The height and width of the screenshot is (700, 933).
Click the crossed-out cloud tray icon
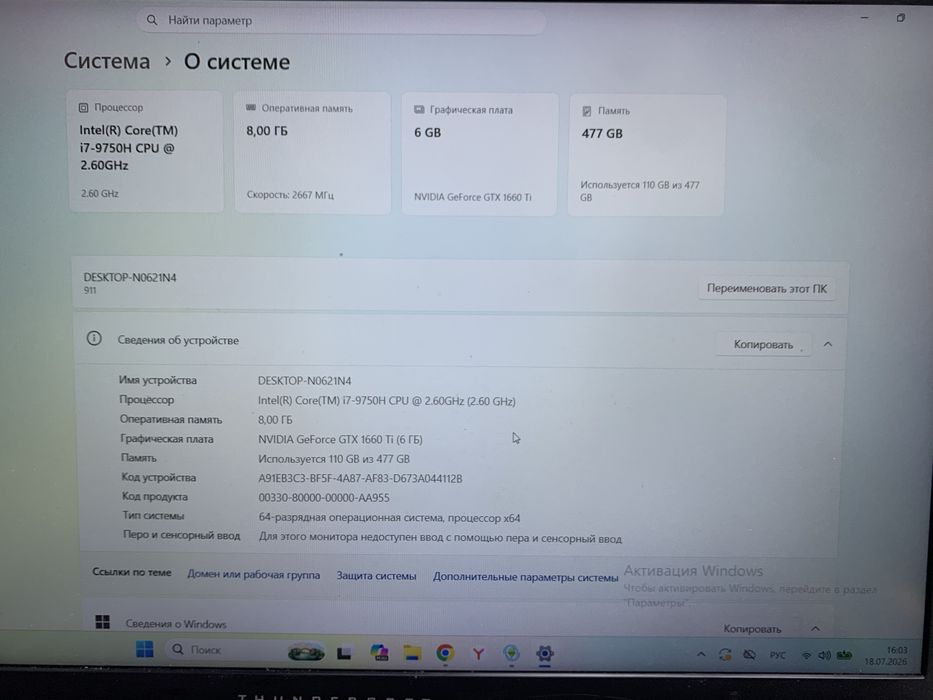(749, 655)
